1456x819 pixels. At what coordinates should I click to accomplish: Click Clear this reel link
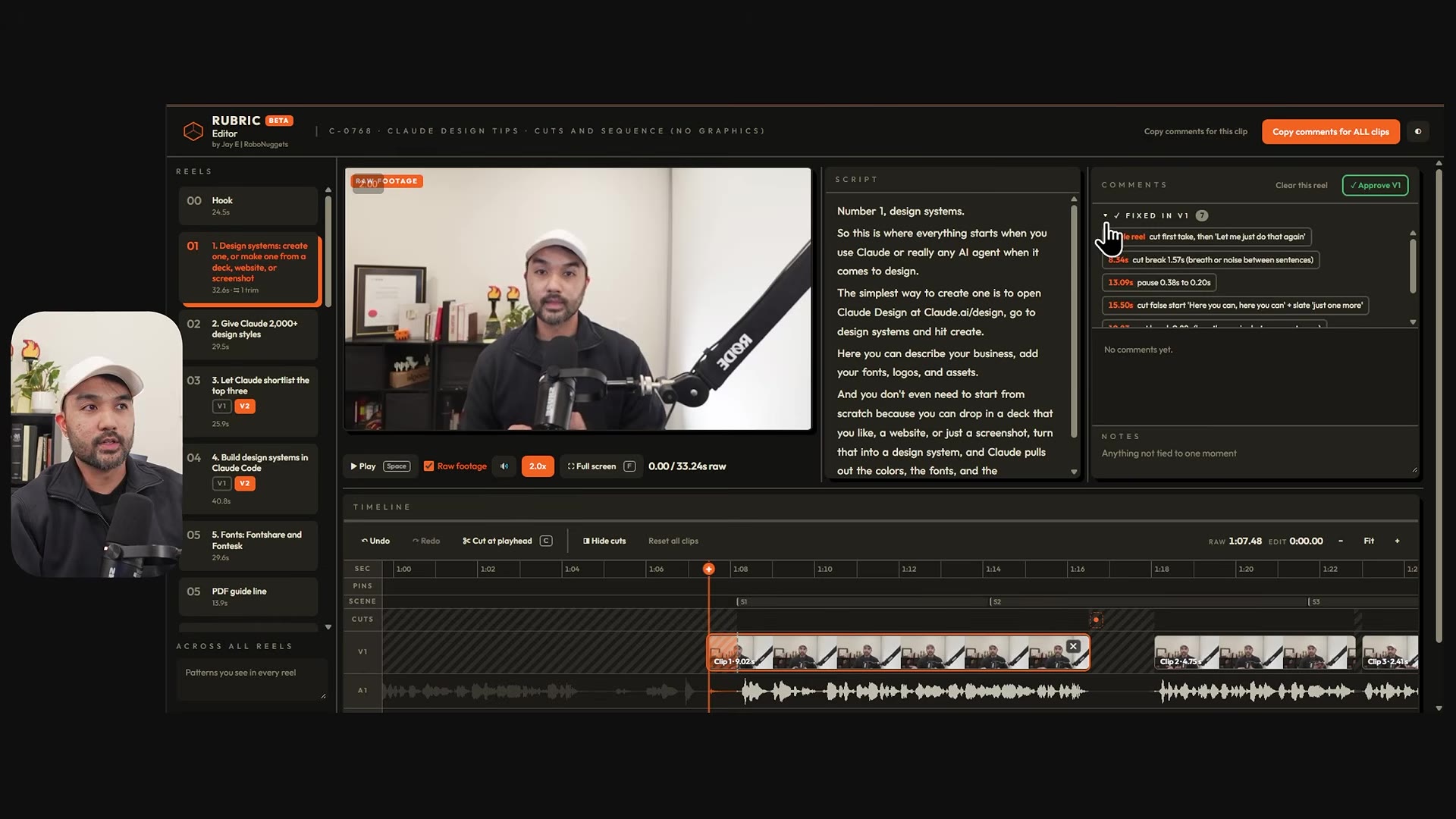click(x=1301, y=186)
